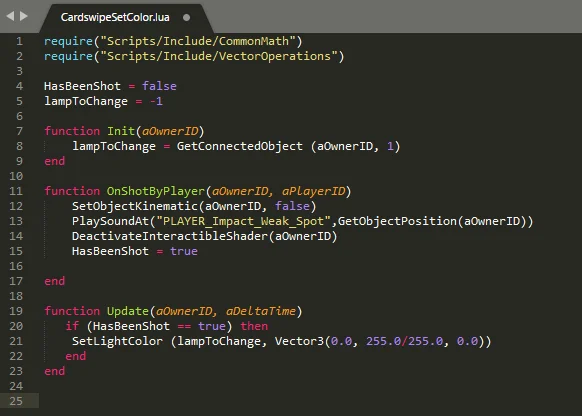Click "PLAYER_Impact_Weak_Spot" string
This screenshot has width=582, height=416.
[243, 221]
